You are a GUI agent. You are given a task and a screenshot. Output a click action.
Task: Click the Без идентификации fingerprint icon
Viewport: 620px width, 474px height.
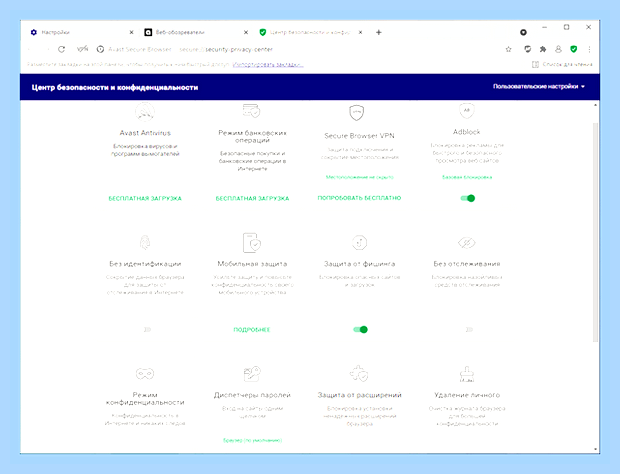145,242
